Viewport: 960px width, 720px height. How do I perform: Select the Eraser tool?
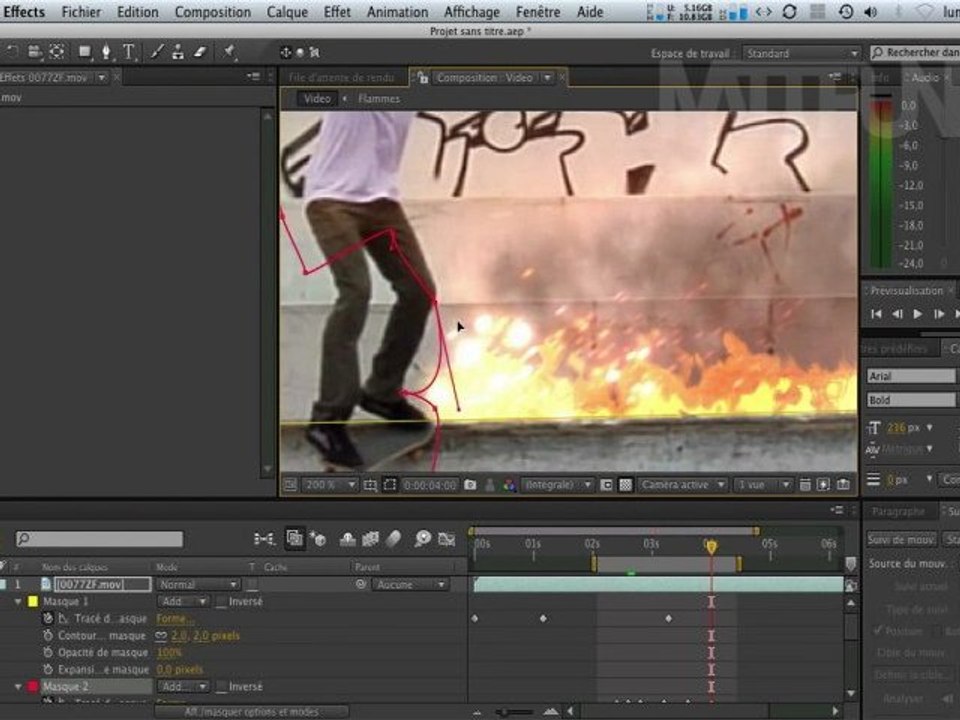pos(200,52)
